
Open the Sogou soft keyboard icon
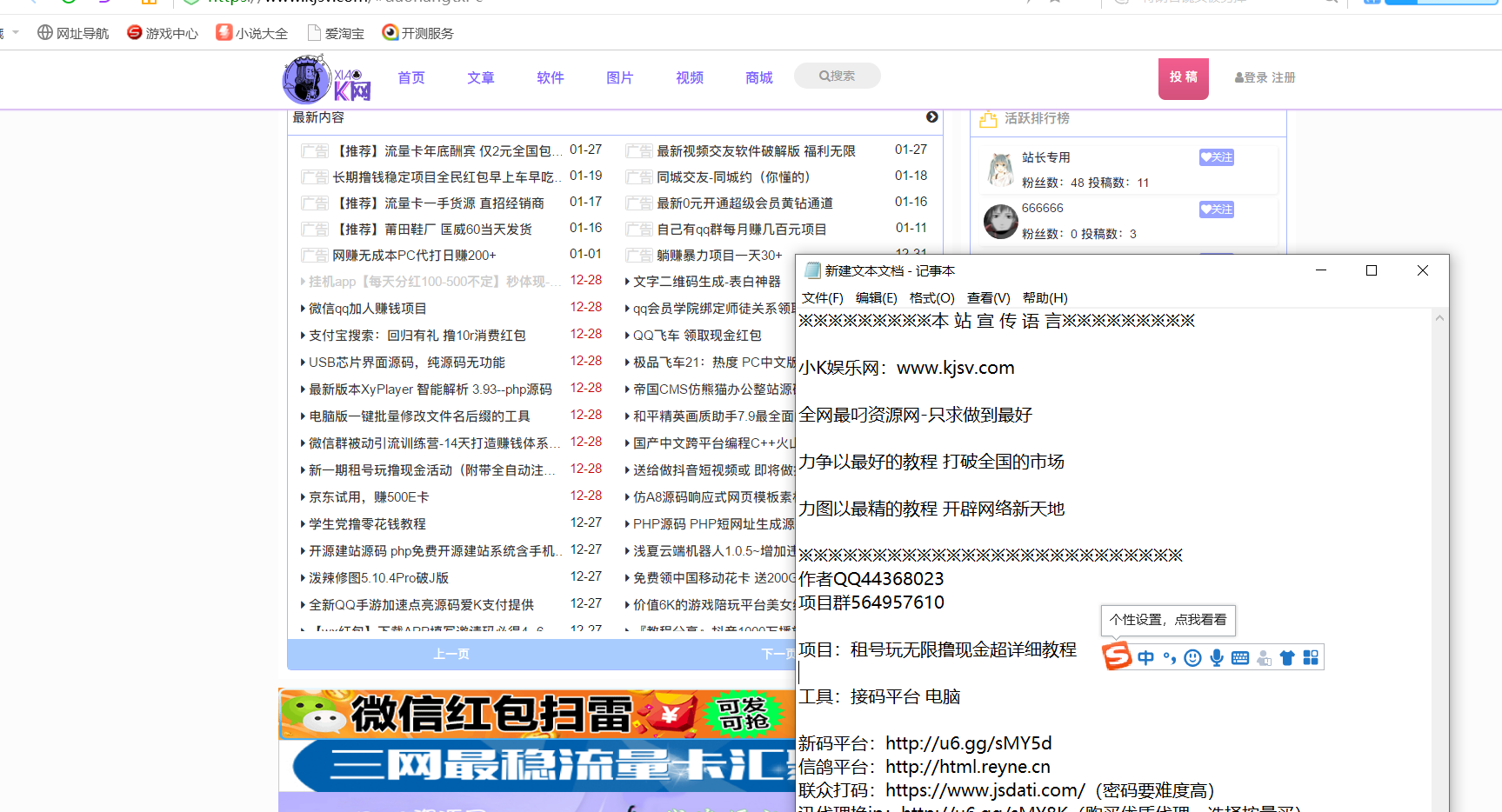click(x=1240, y=658)
